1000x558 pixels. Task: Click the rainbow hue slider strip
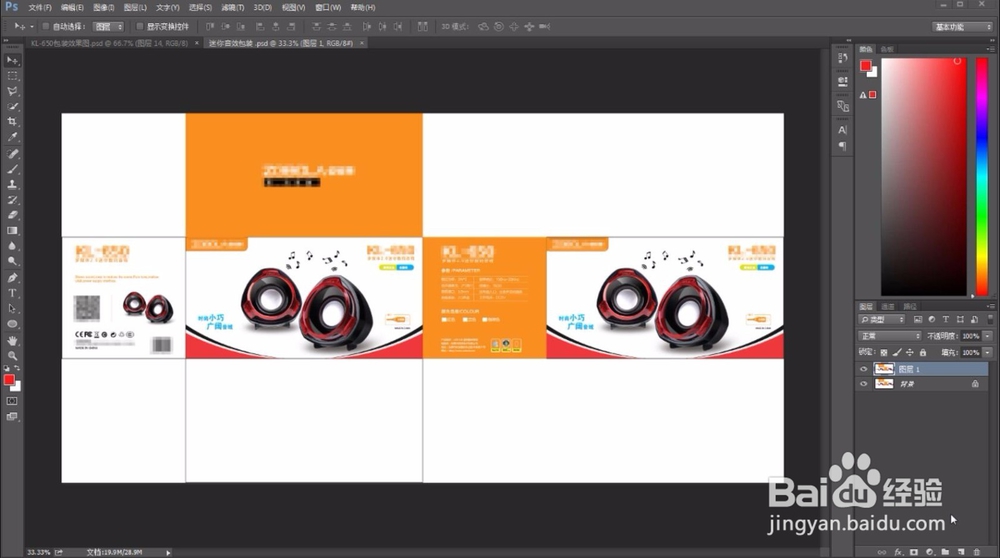coord(982,176)
